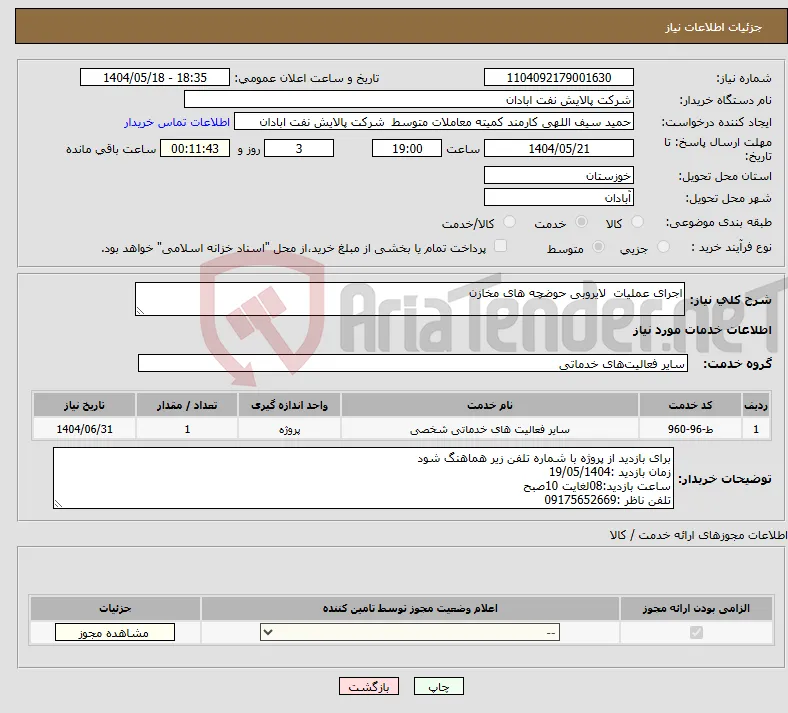Click the need date cell 1404/06/31
788x713 pixels.
point(84,429)
